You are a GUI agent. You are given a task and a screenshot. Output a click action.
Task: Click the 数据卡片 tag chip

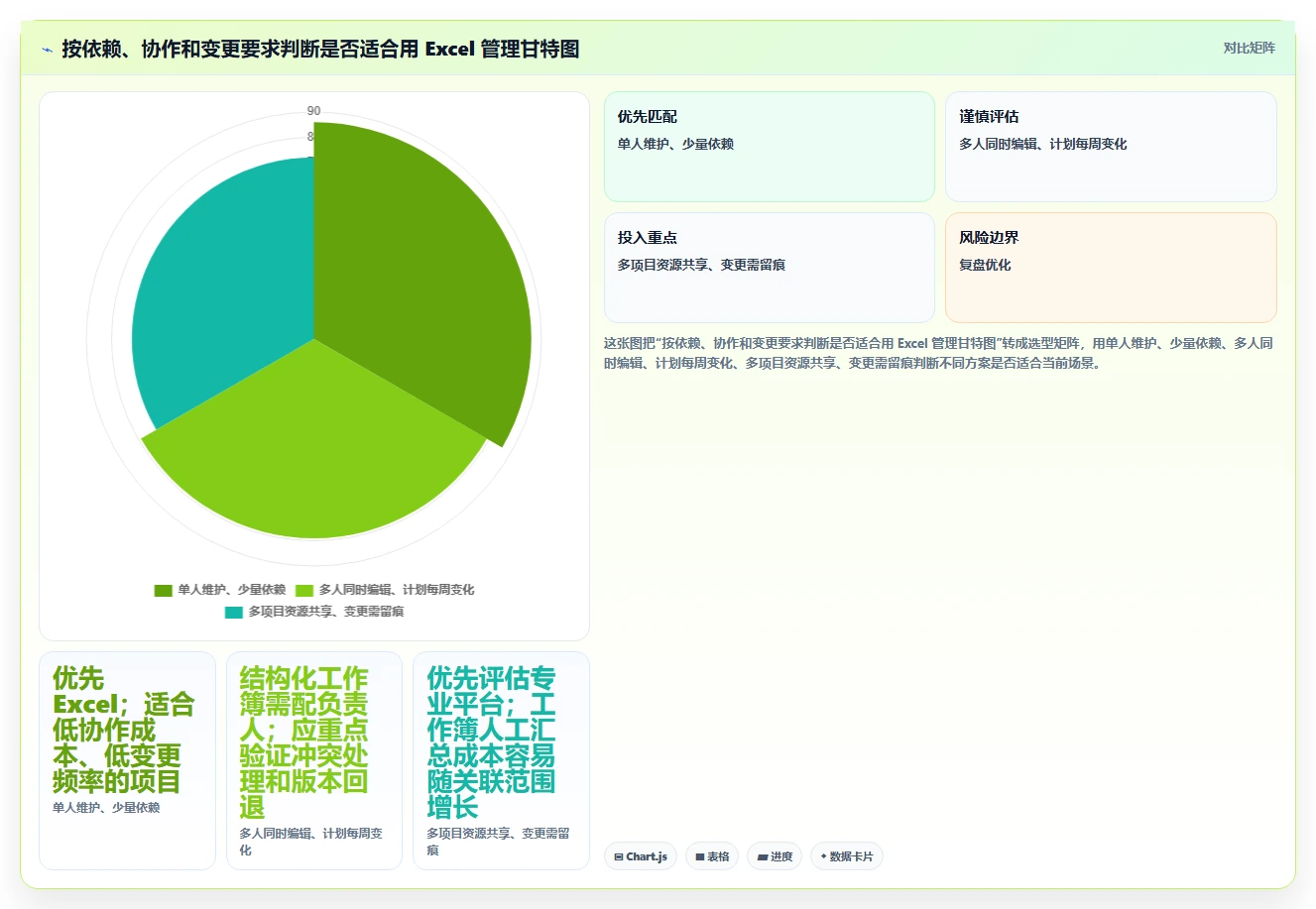coord(847,856)
